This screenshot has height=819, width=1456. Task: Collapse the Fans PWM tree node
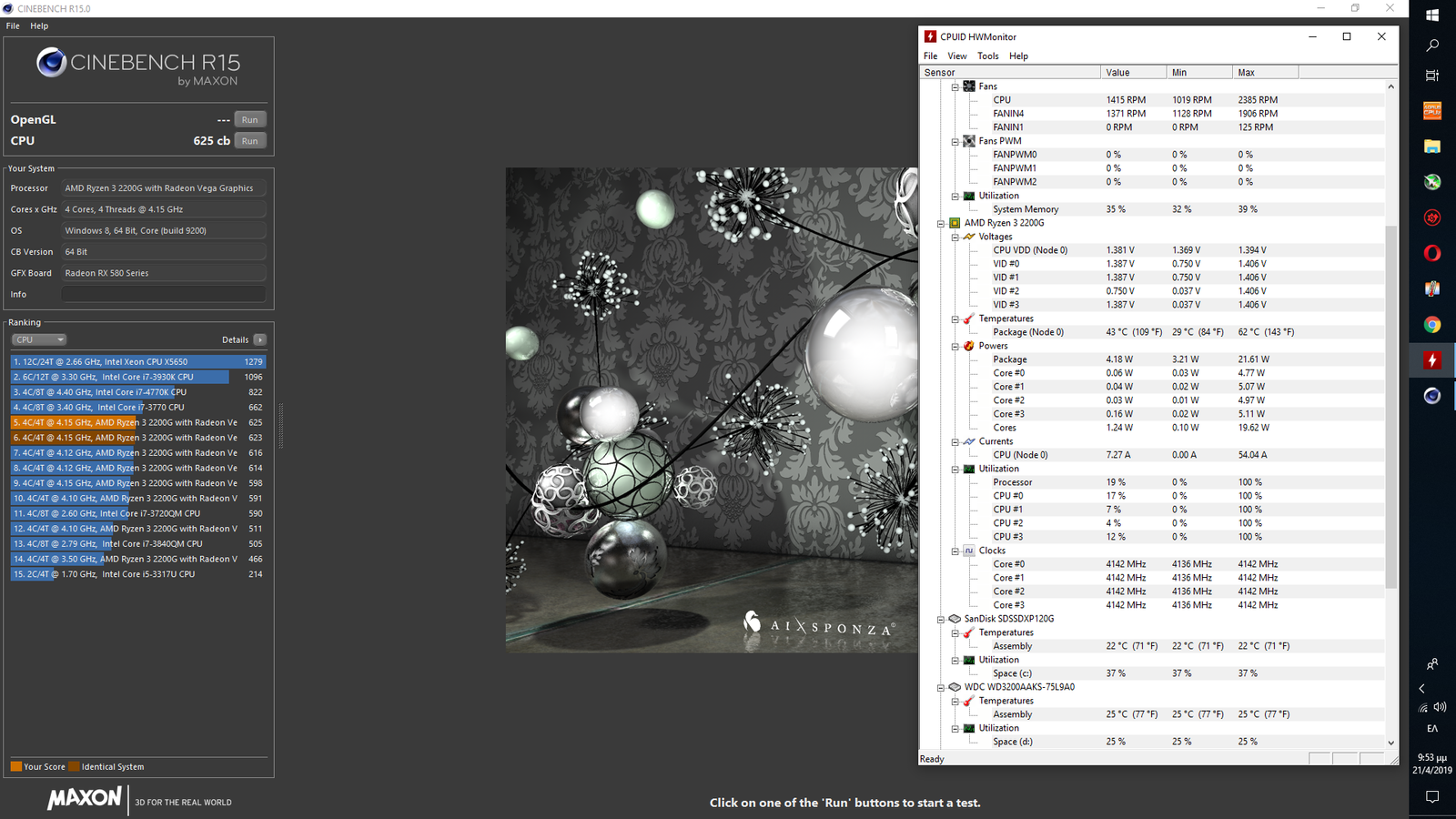pyautogui.click(x=955, y=142)
